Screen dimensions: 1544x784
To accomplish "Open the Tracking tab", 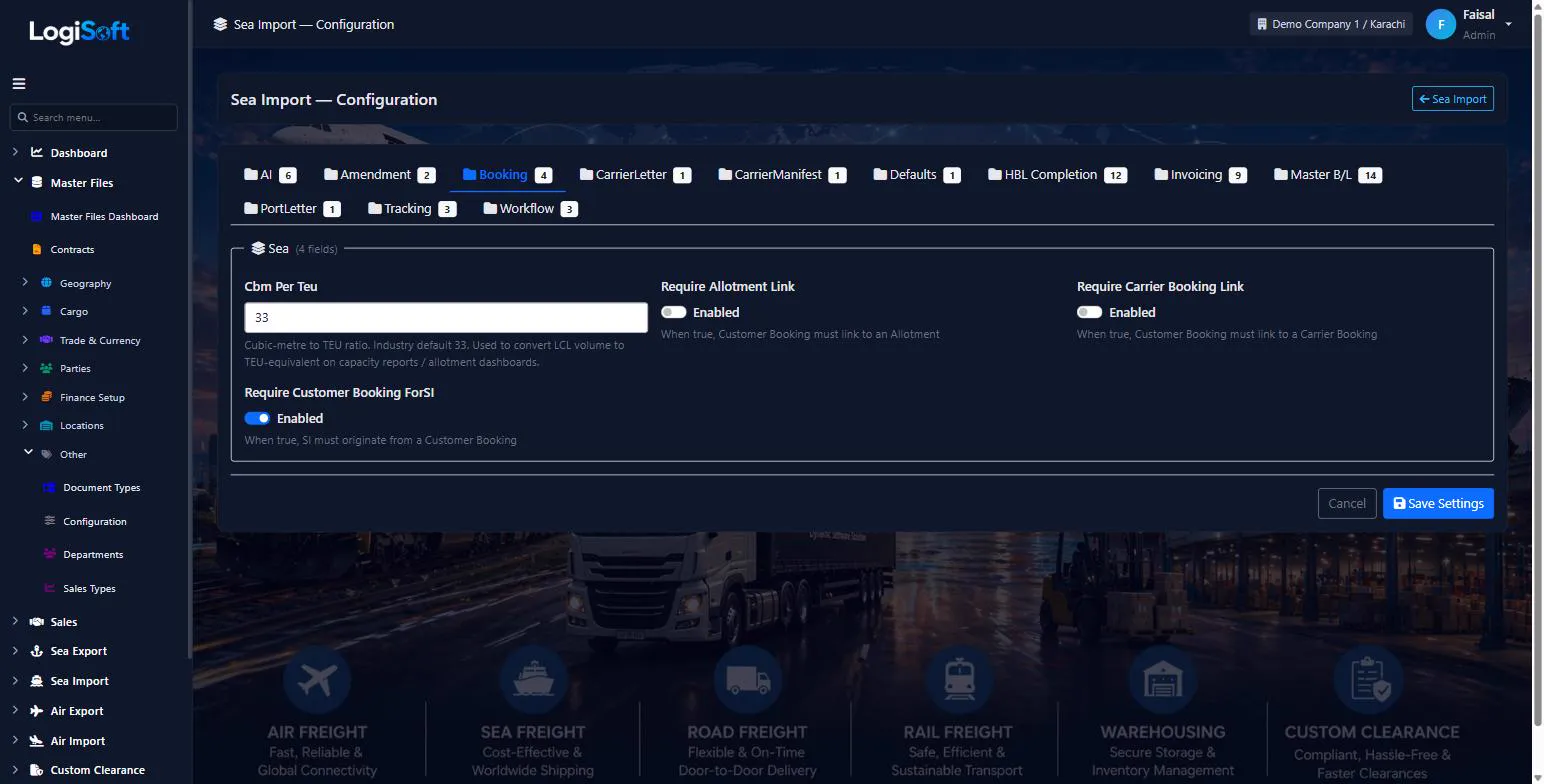I will (413, 209).
